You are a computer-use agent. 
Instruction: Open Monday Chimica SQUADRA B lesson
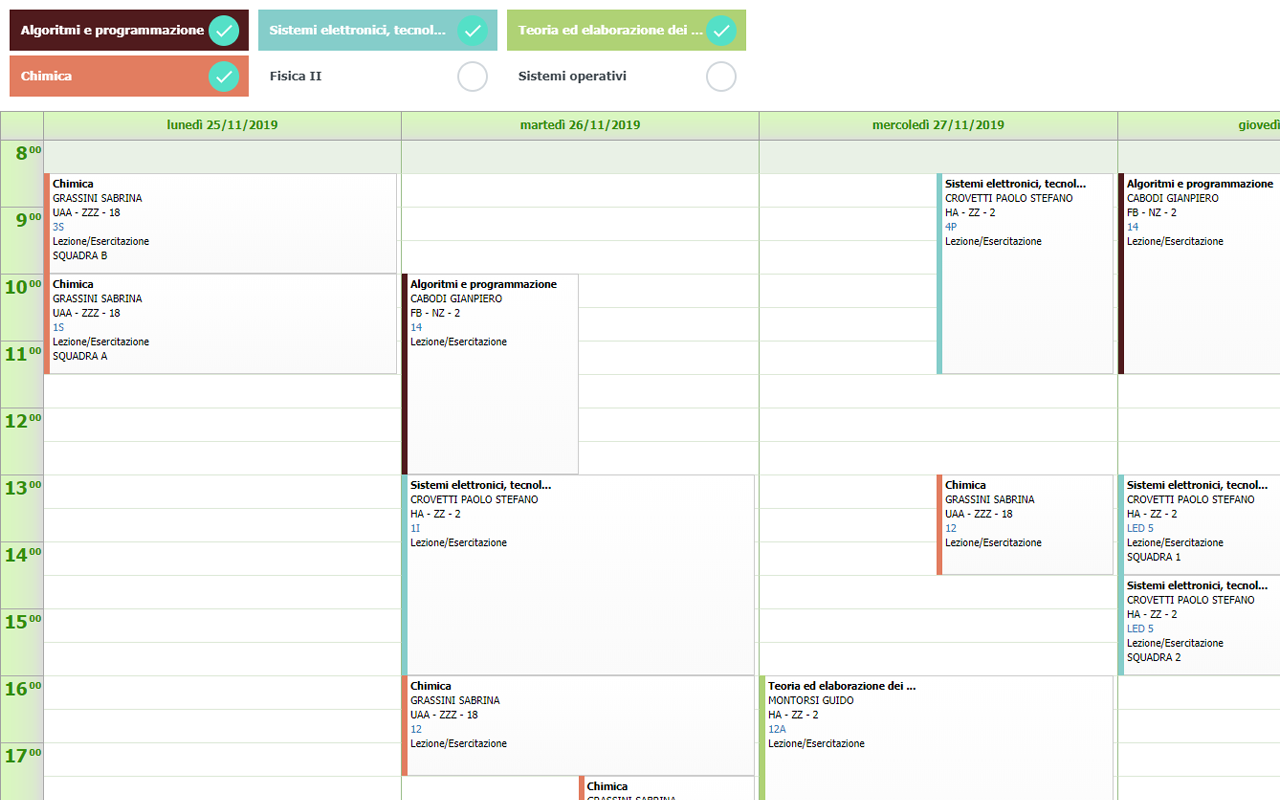tap(220, 223)
